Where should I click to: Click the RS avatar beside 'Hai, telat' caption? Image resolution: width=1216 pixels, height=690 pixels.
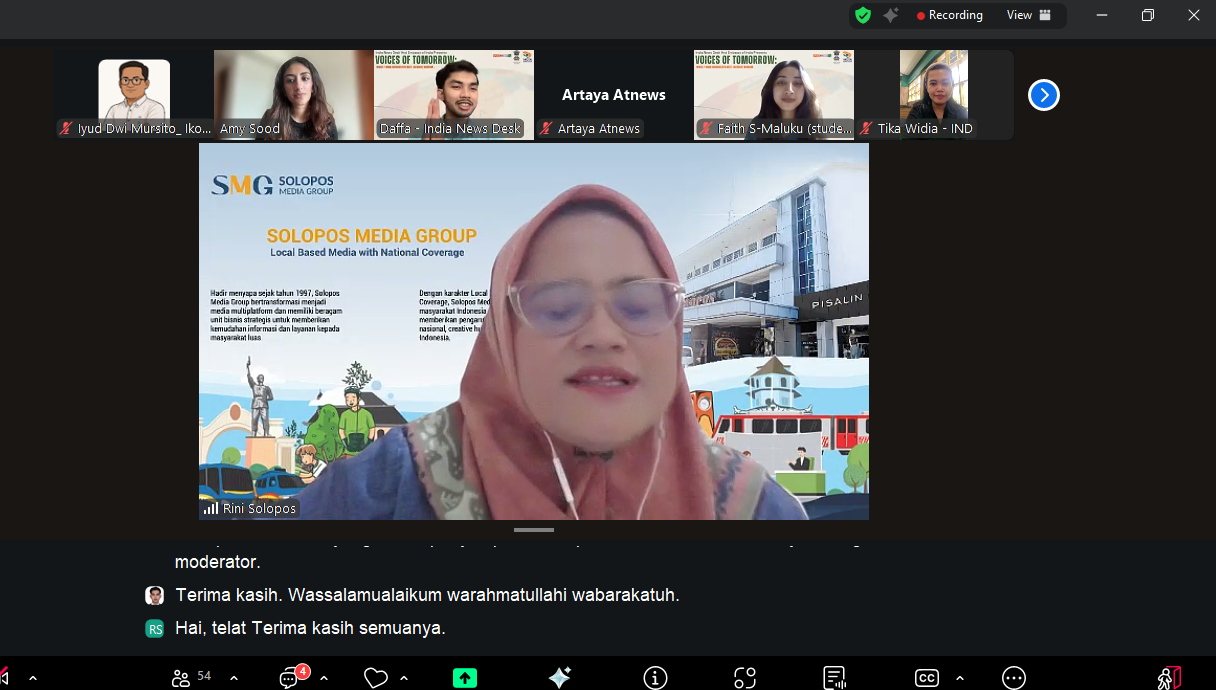(x=155, y=628)
